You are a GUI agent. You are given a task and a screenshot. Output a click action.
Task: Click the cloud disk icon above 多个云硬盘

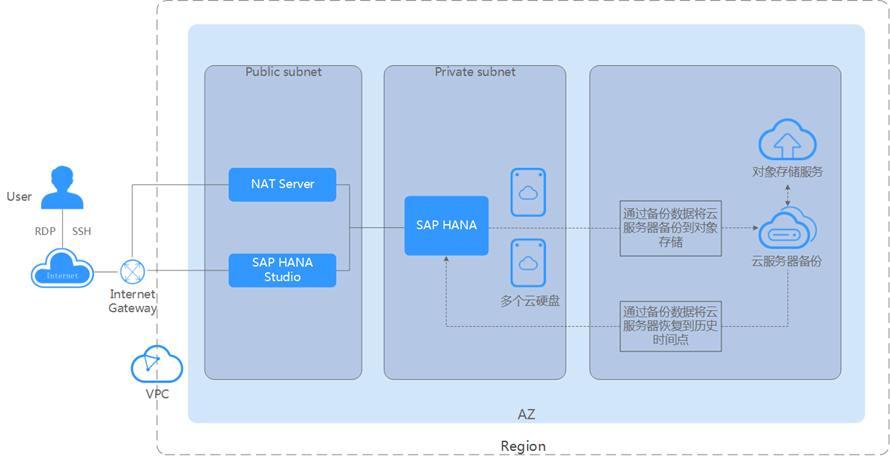click(x=528, y=263)
